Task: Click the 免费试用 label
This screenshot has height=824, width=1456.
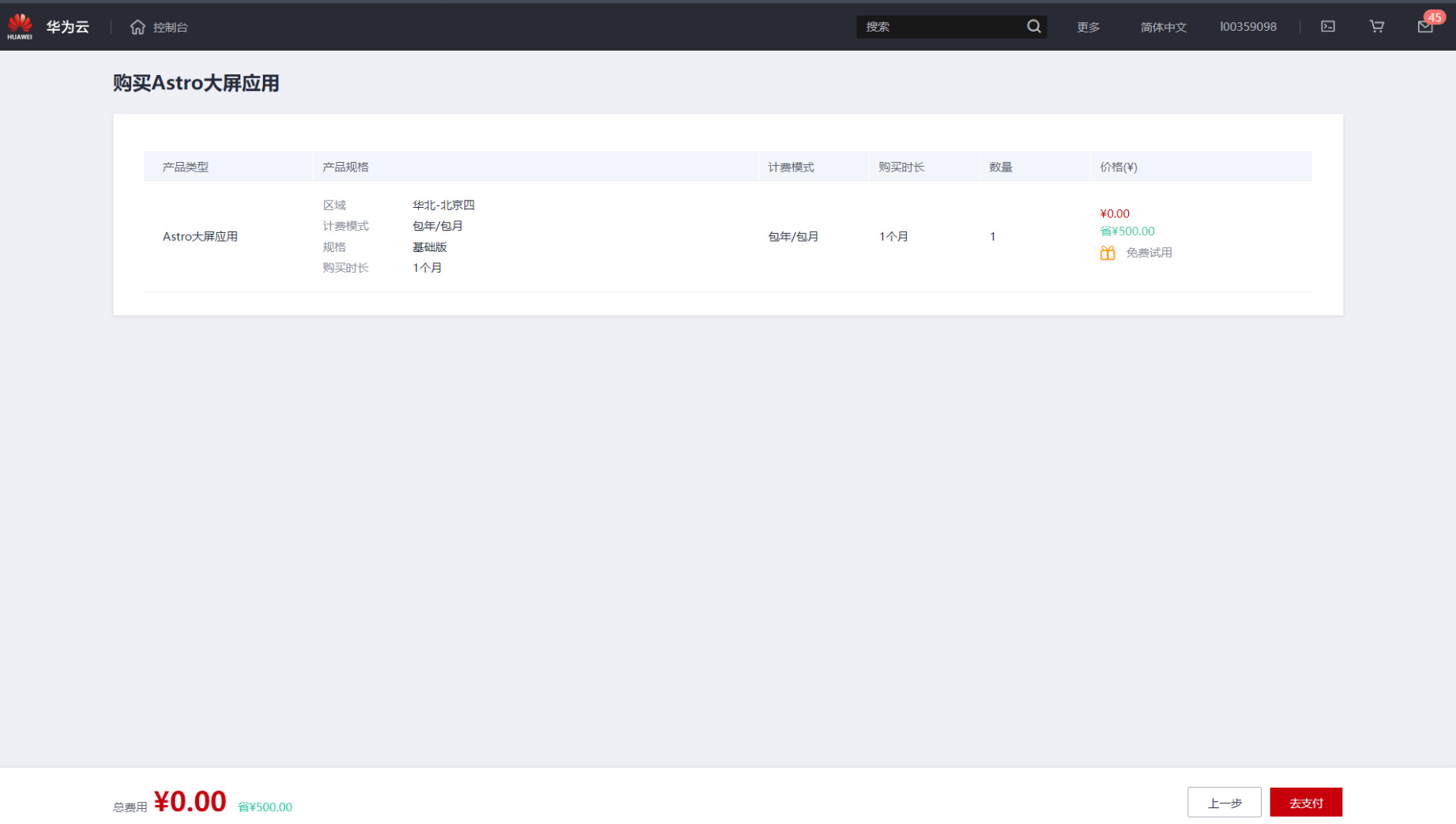Action: coord(1149,253)
